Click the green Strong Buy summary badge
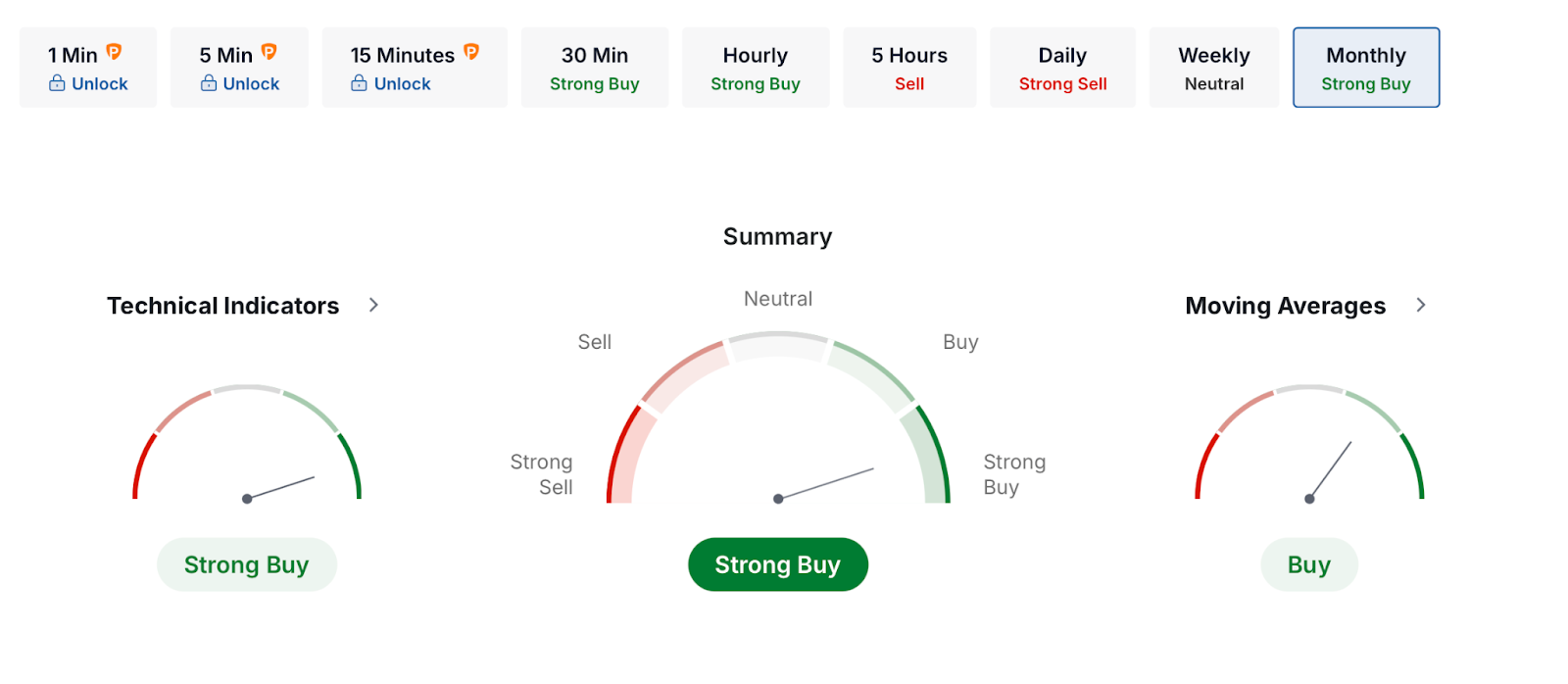Viewport: 1568px width, 684px height. [777, 564]
